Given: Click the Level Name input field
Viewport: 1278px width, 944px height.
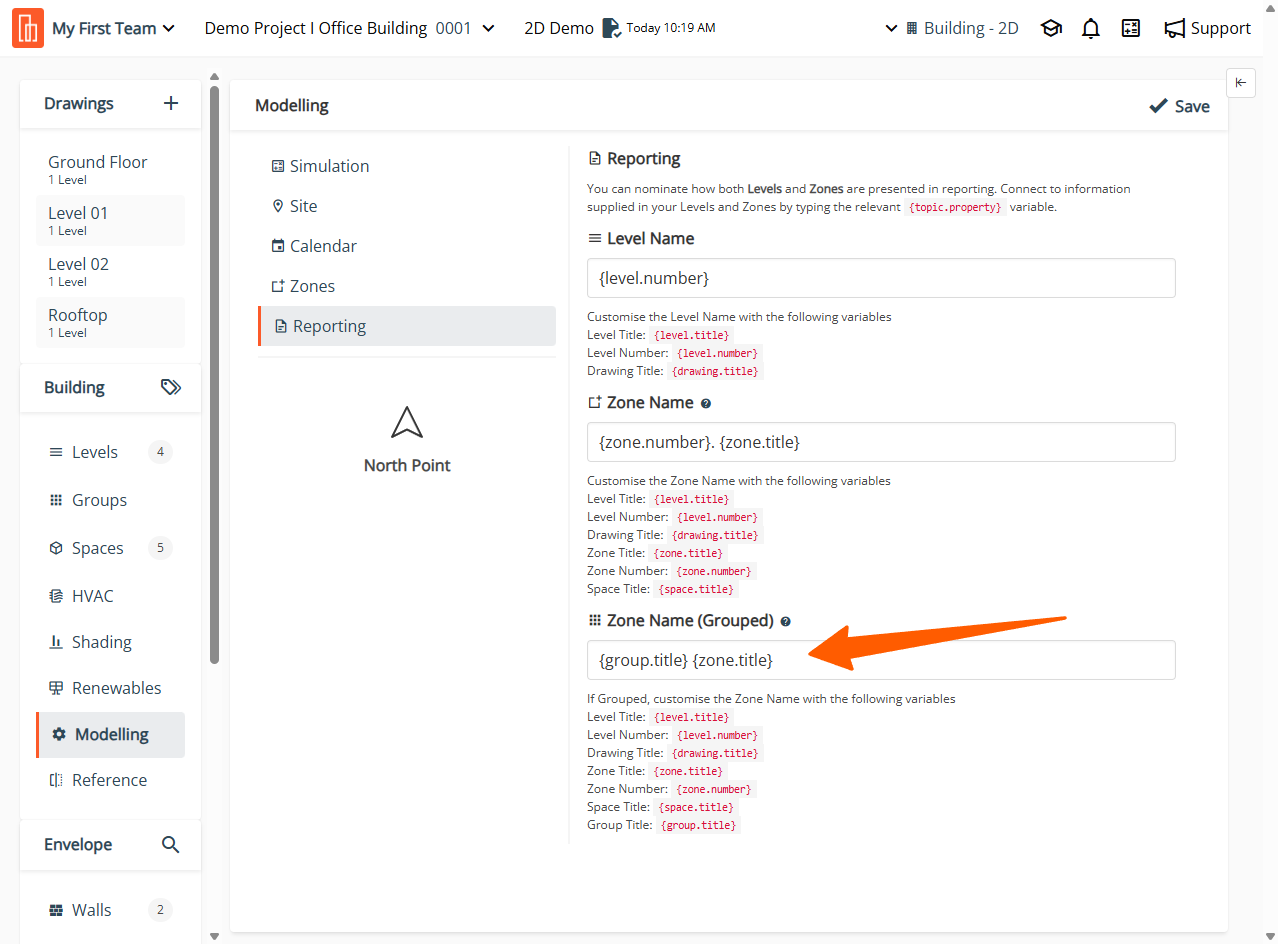Looking at the screenshot, I should pyautogui.click(x=880, y=278).
